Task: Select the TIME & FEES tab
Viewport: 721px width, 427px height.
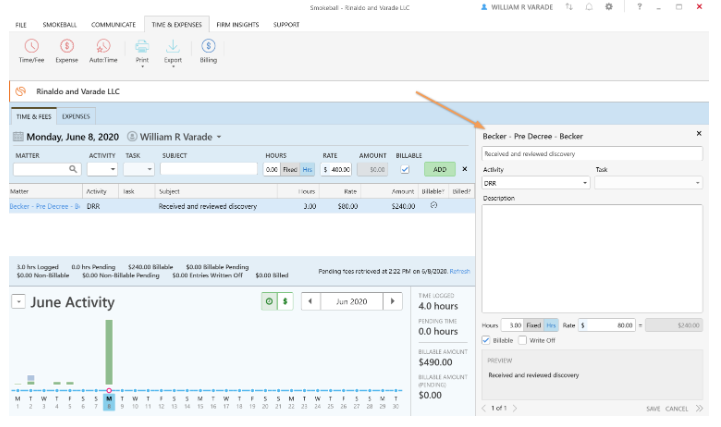Action: [34, 117]
